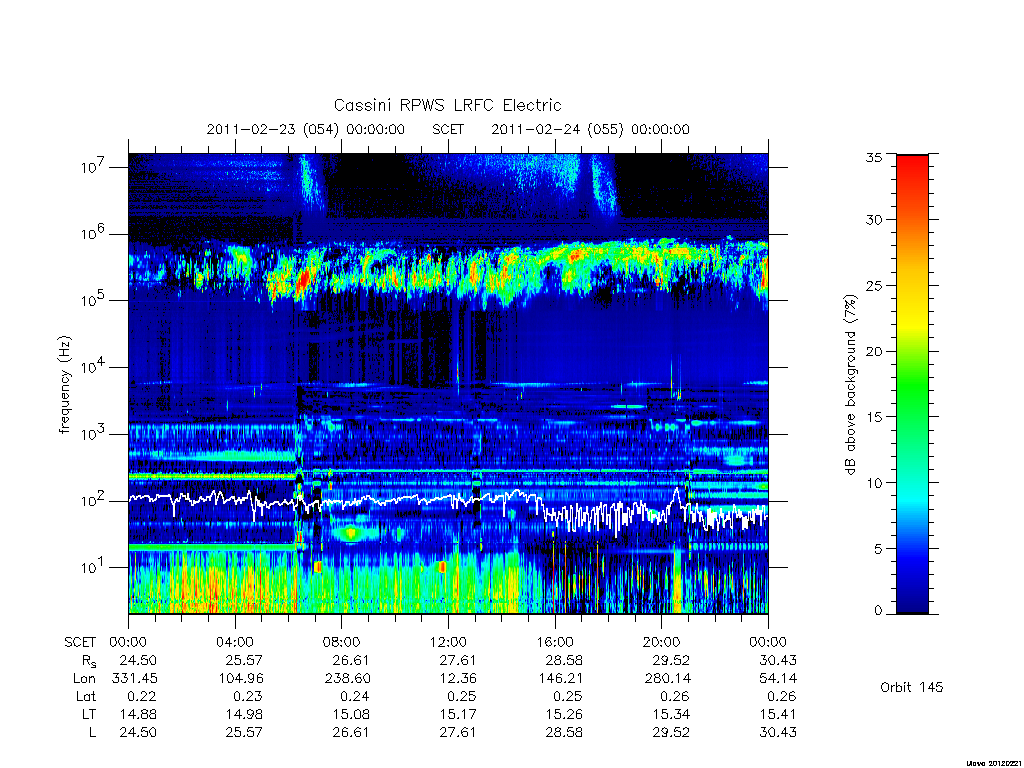
Task: Click the 'Lat' row label
Action: (86, 697)
